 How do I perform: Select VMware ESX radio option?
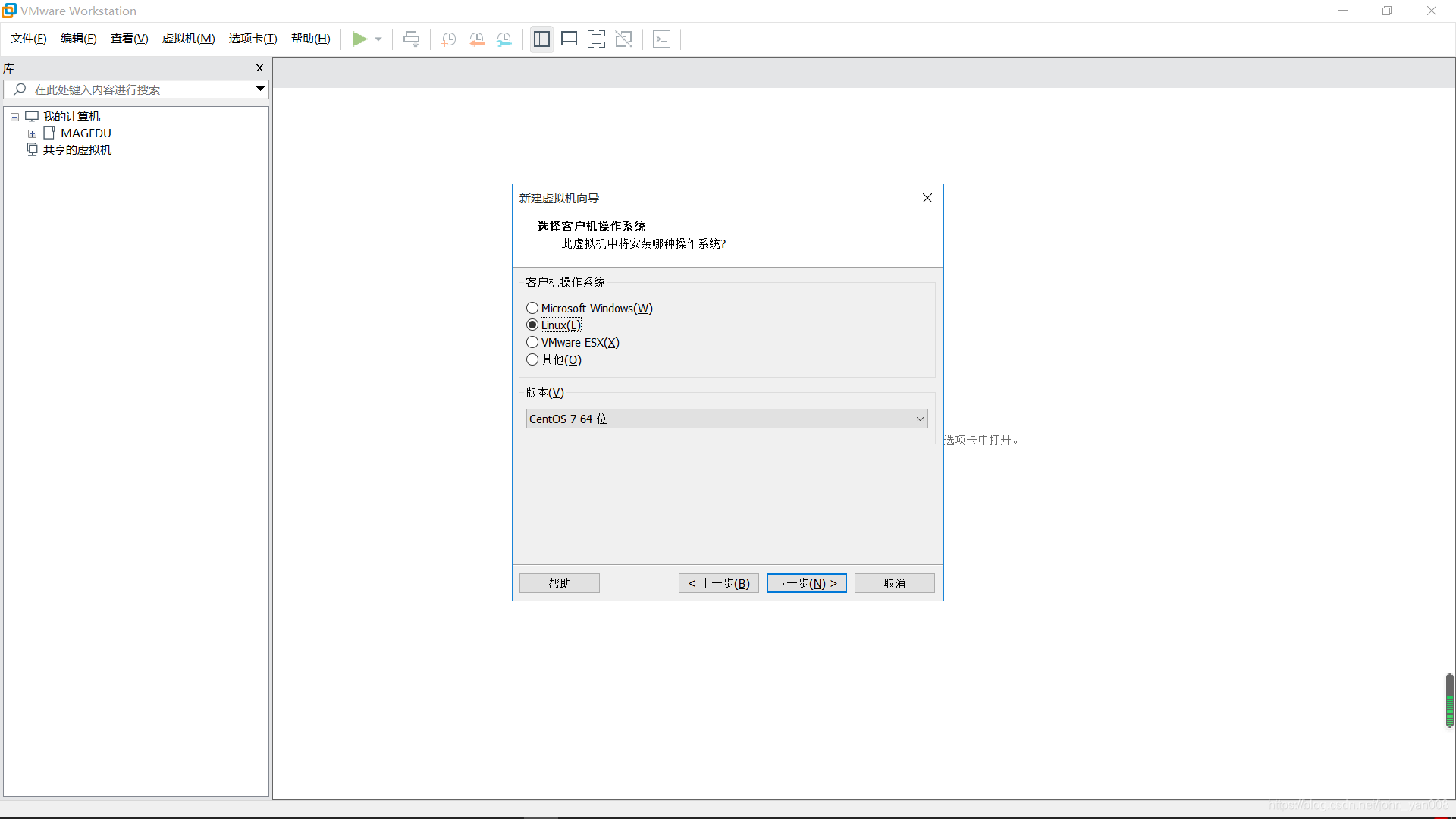(x=532, y=342)
